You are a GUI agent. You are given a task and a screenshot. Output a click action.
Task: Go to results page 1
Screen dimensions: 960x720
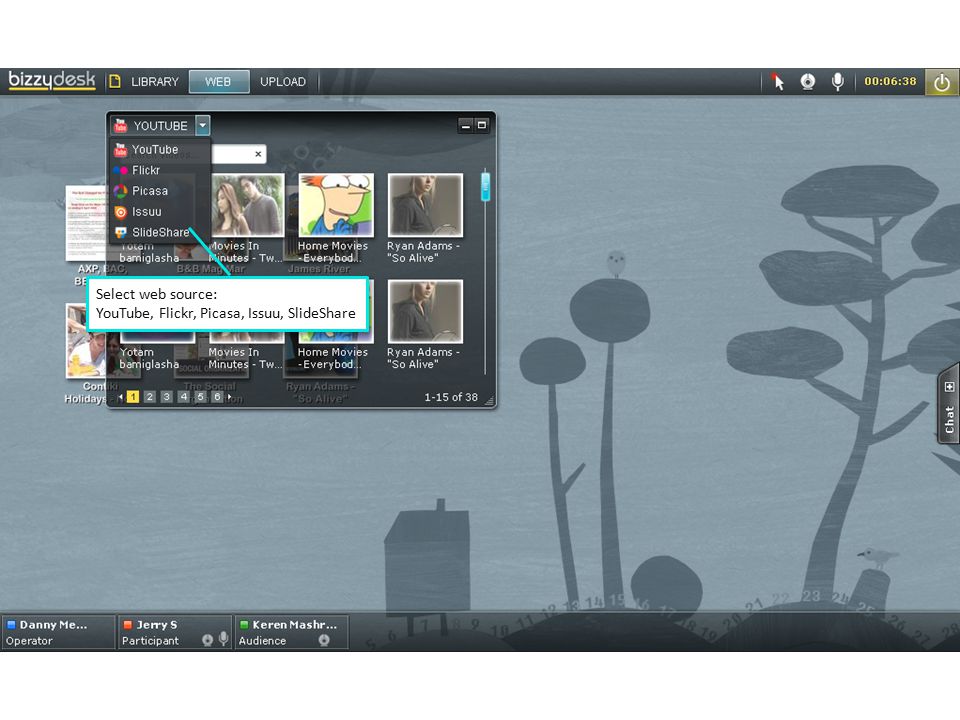[x=133, y=397]
